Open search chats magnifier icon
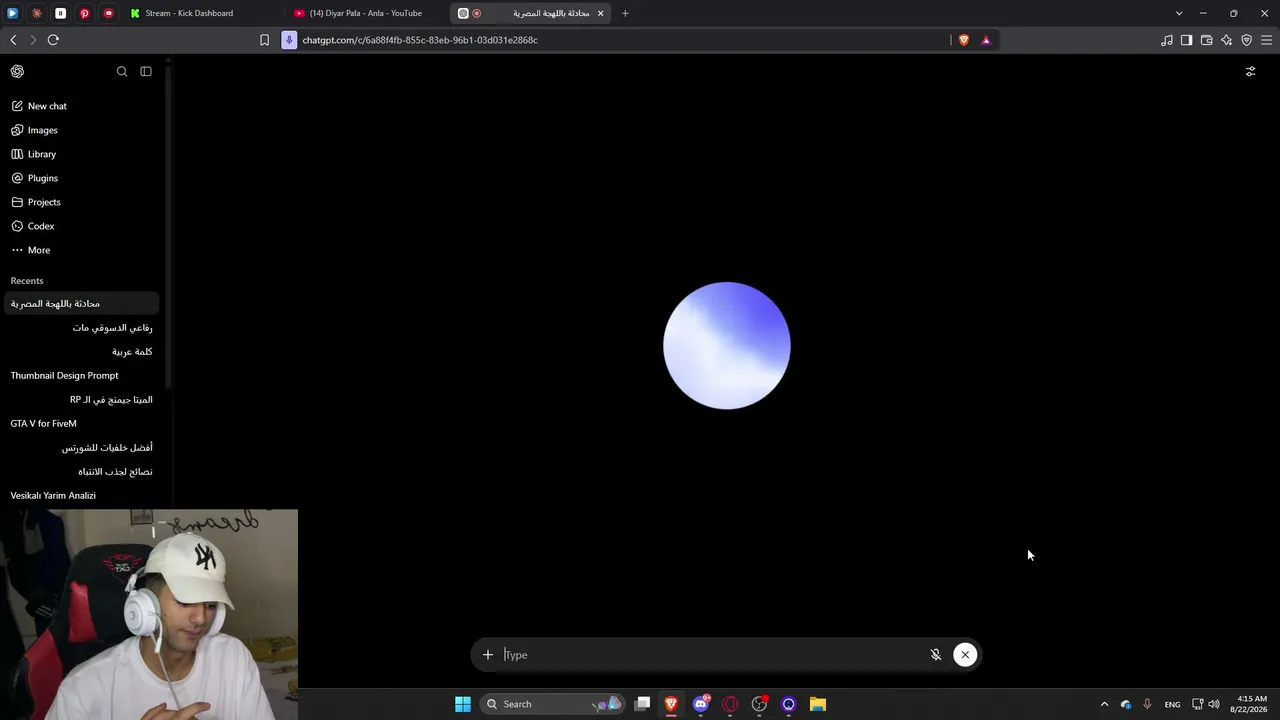Viewport: 1280px width, 720px height. 122,71
